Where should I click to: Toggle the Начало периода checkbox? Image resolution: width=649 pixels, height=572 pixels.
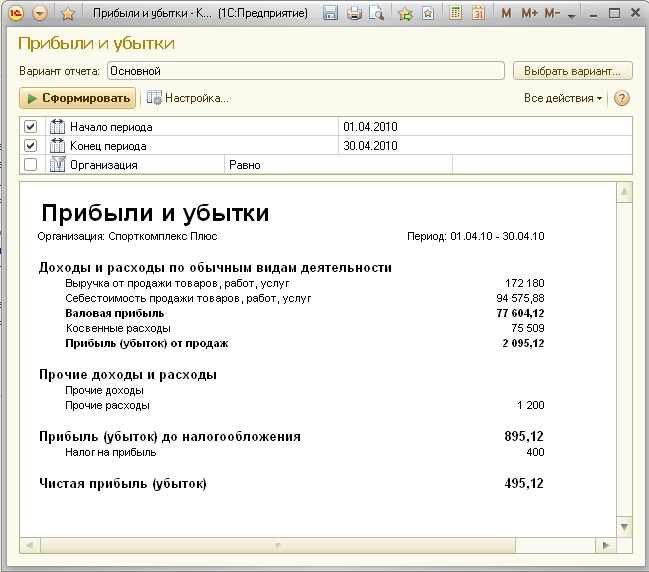click(x=30, y=126)
